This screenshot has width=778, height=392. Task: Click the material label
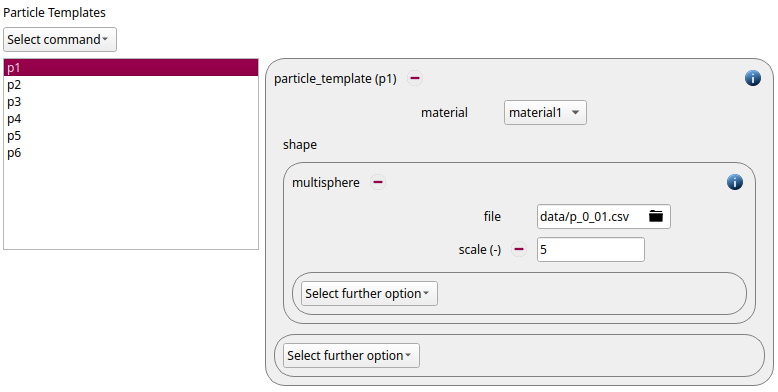444,113
